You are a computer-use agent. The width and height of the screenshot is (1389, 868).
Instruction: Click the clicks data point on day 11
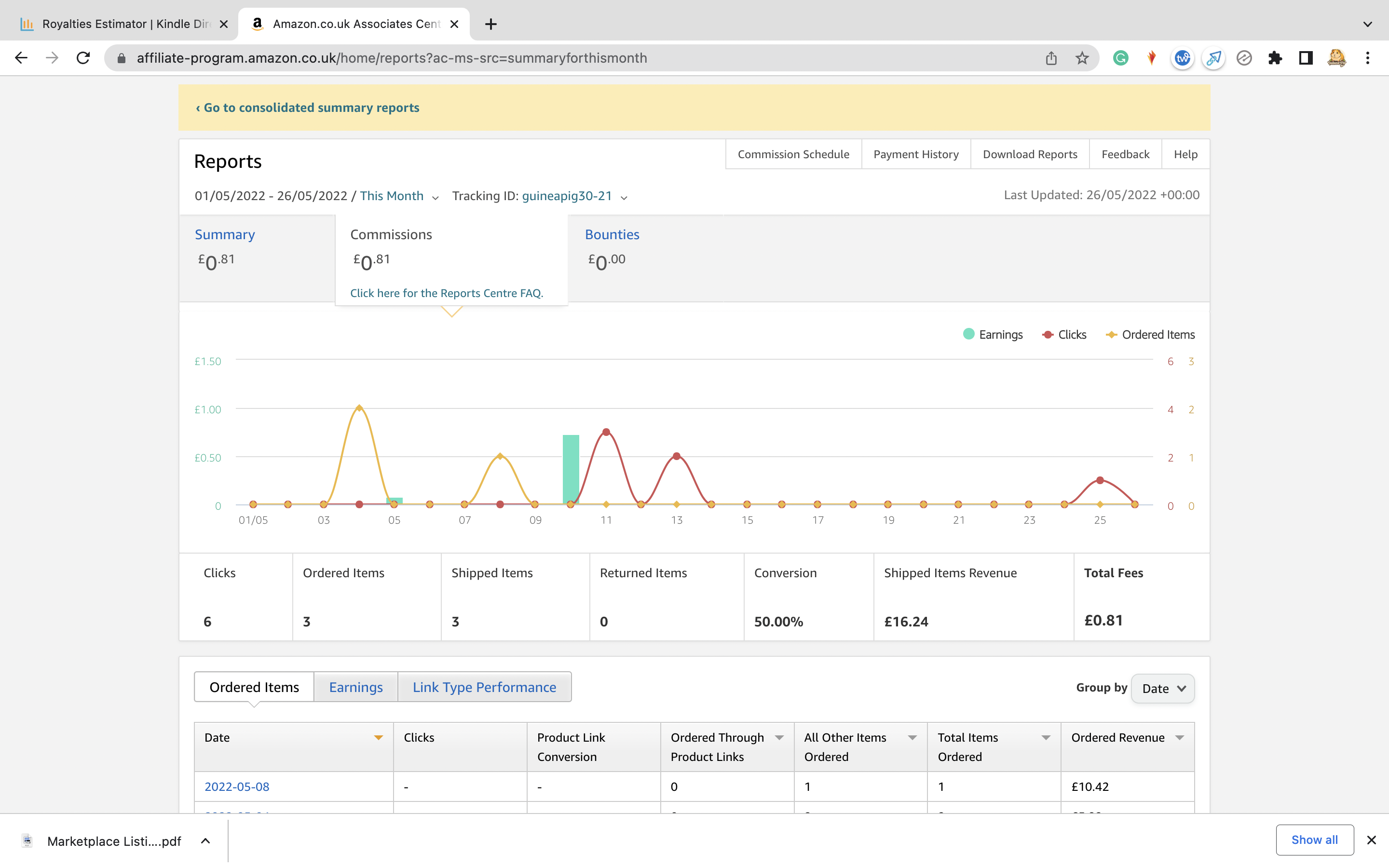coord(606,432)
